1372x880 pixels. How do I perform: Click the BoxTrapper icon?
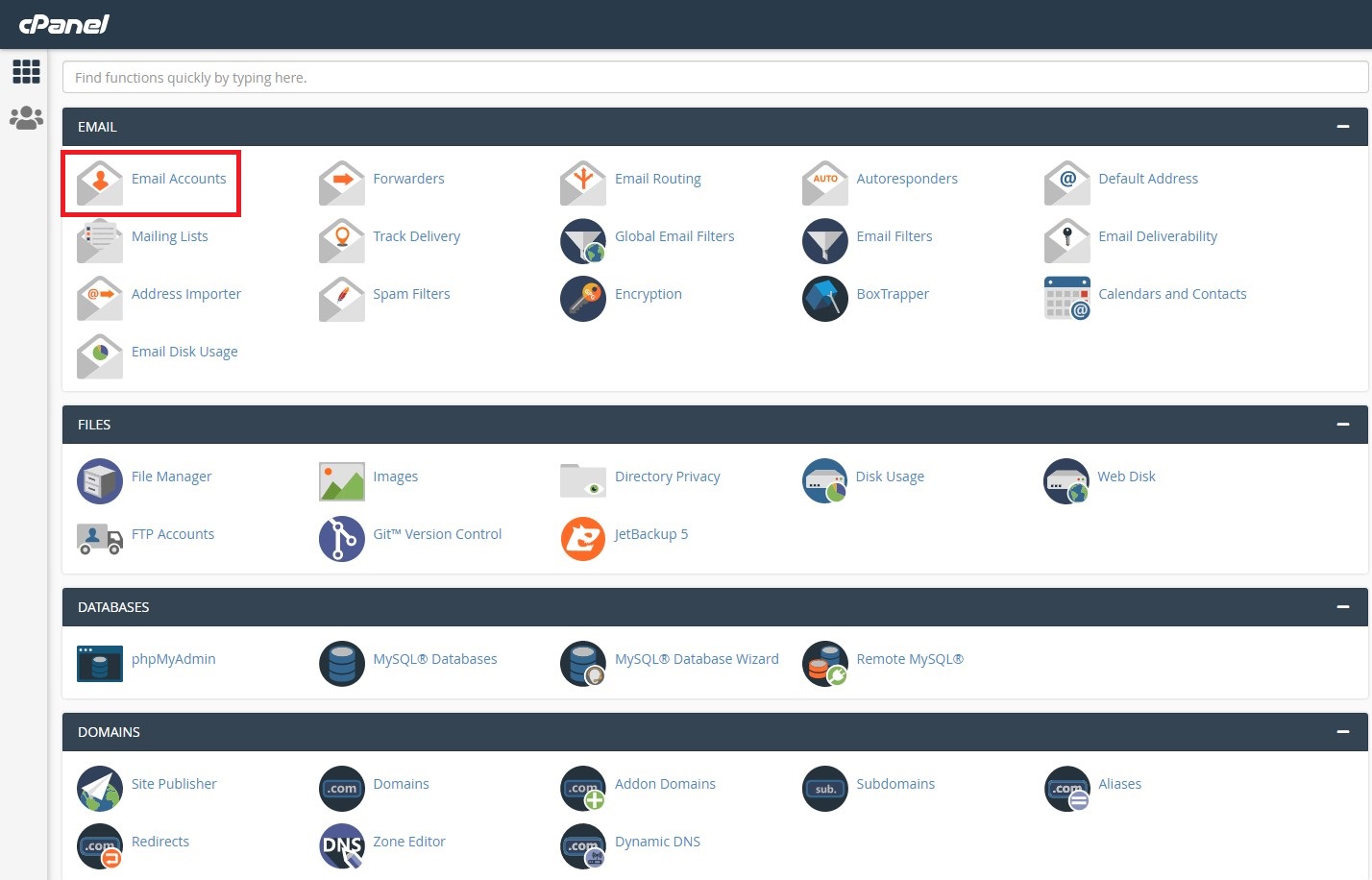coord(825,298)
